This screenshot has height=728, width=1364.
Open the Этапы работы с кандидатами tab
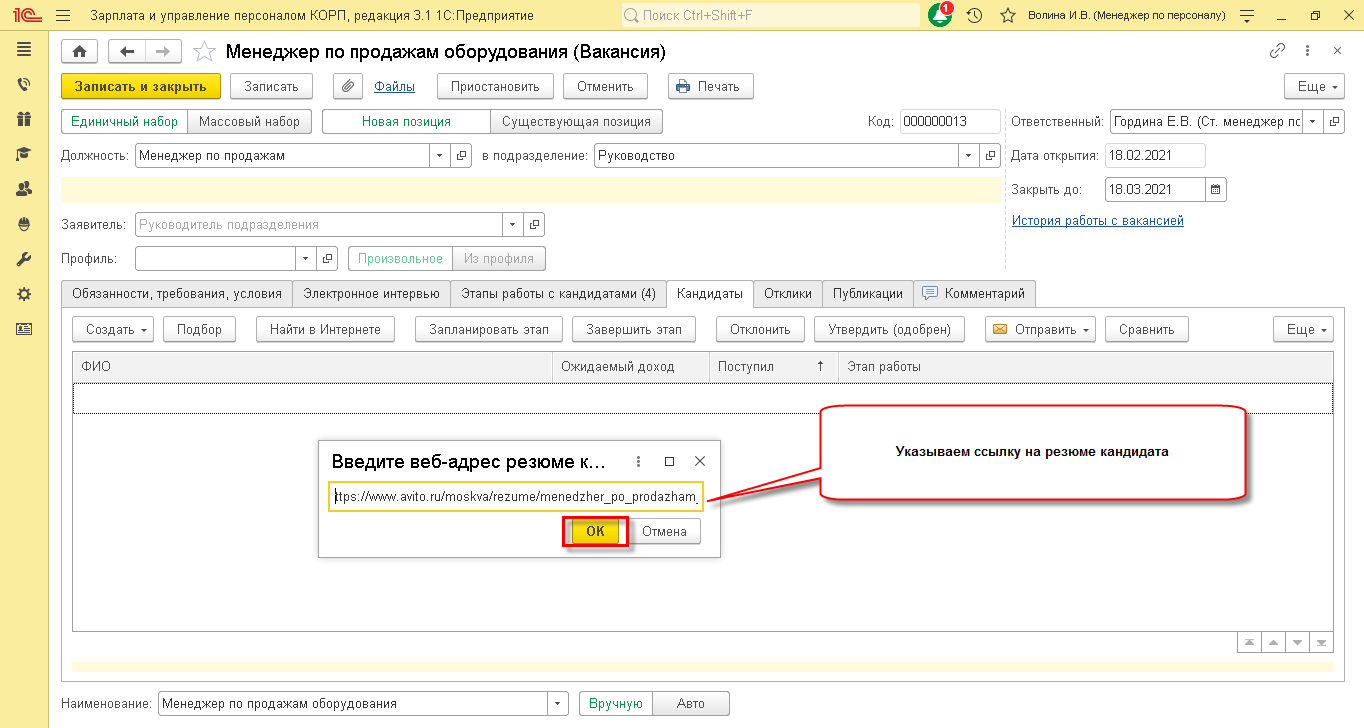(558, 294)
